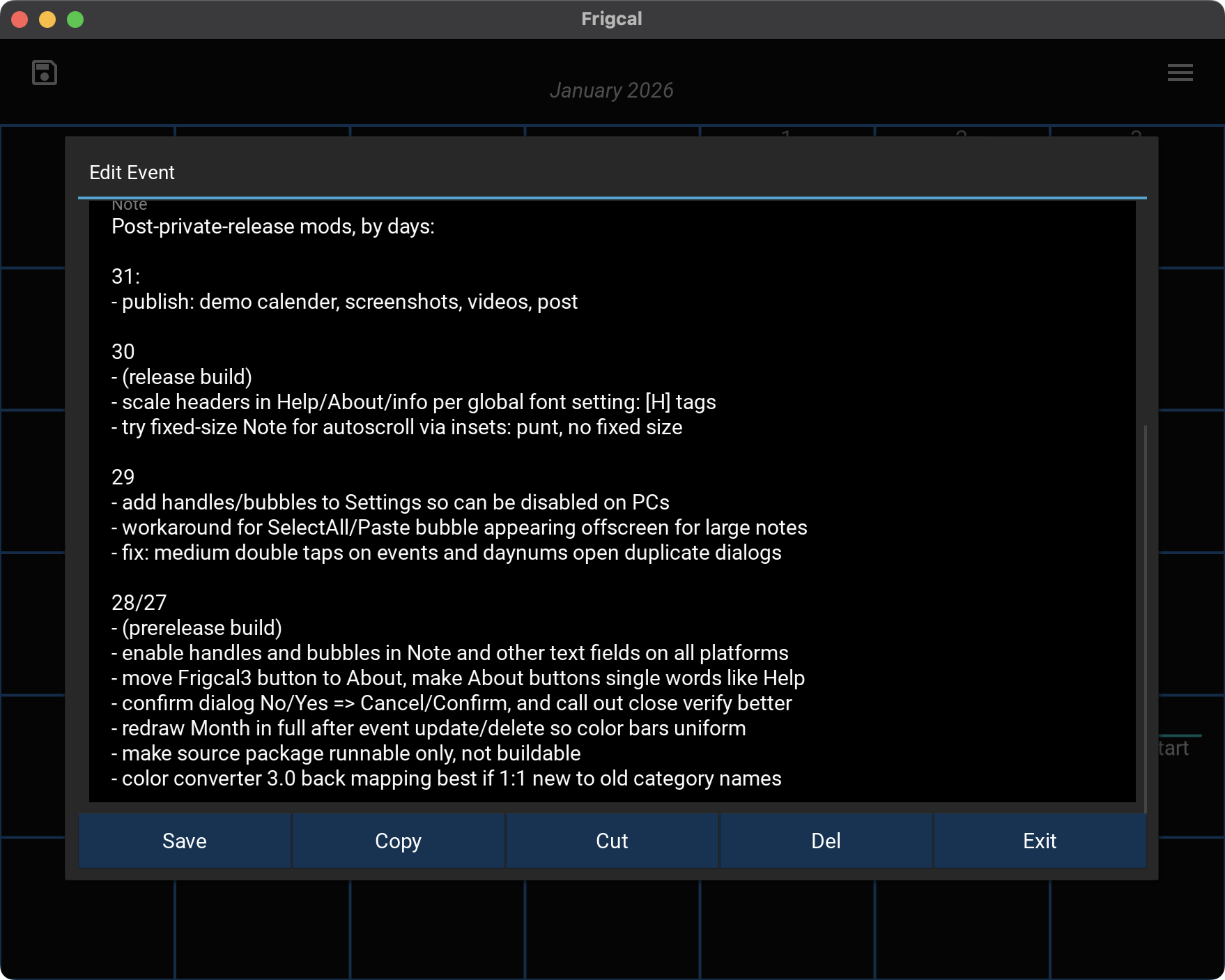The image size is (1225, 980).
Task: Click the line about scaling headers in Help/About/info
Action: click(414, 402)
